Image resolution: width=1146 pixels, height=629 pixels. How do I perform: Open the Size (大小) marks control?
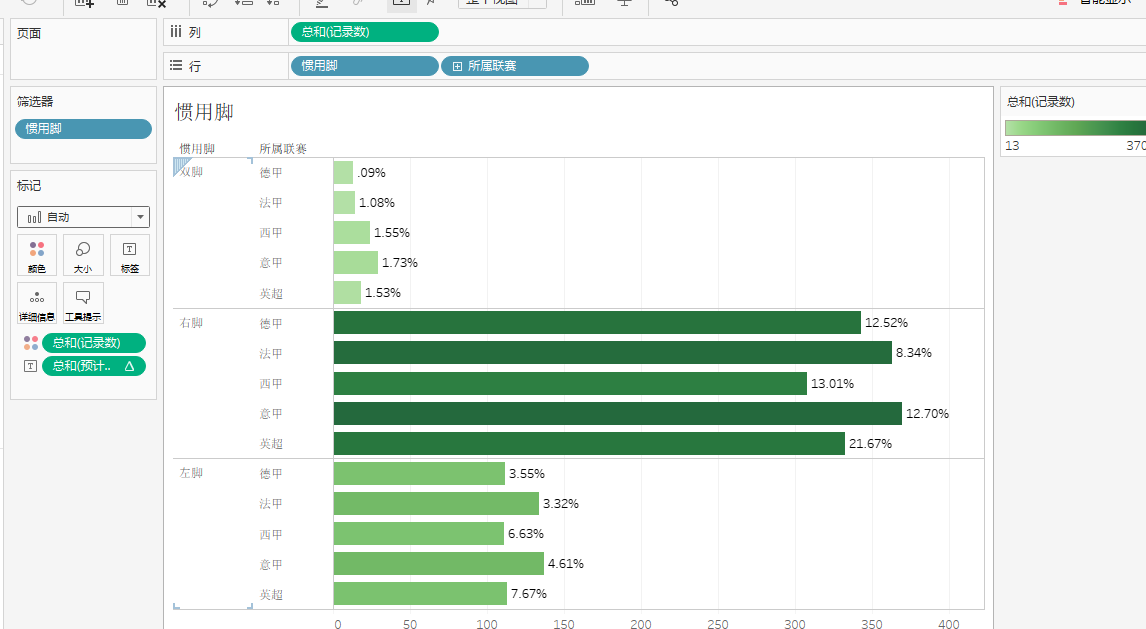click(x=83, y=255)
